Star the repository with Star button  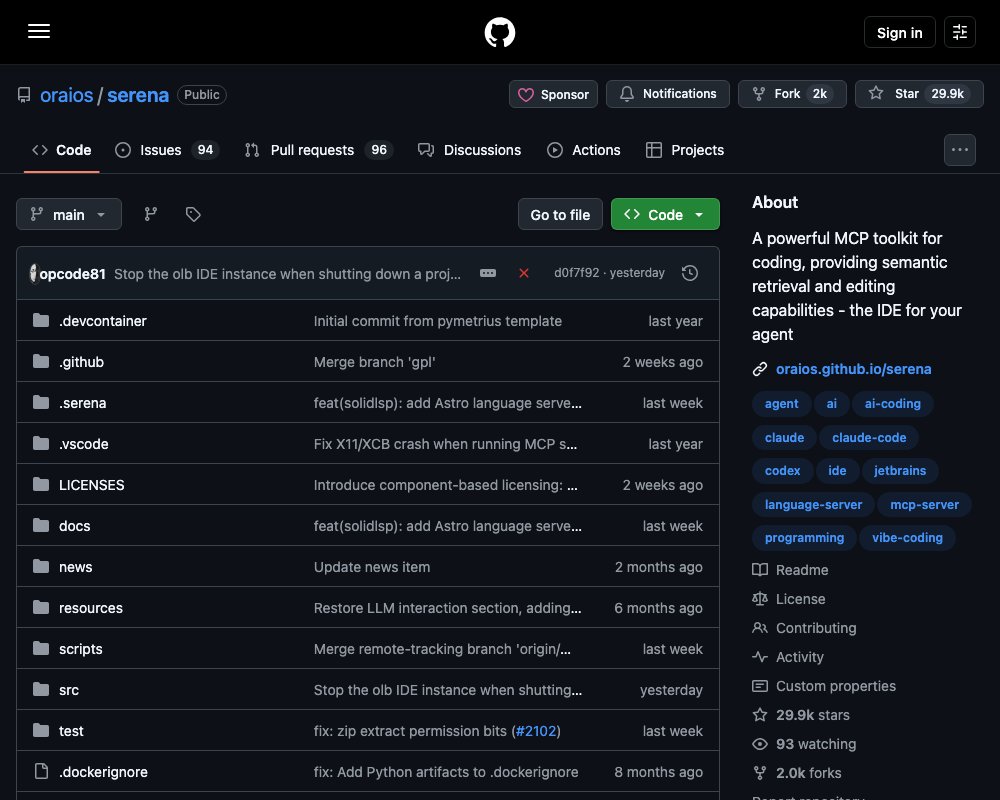[x=919, y=94]
